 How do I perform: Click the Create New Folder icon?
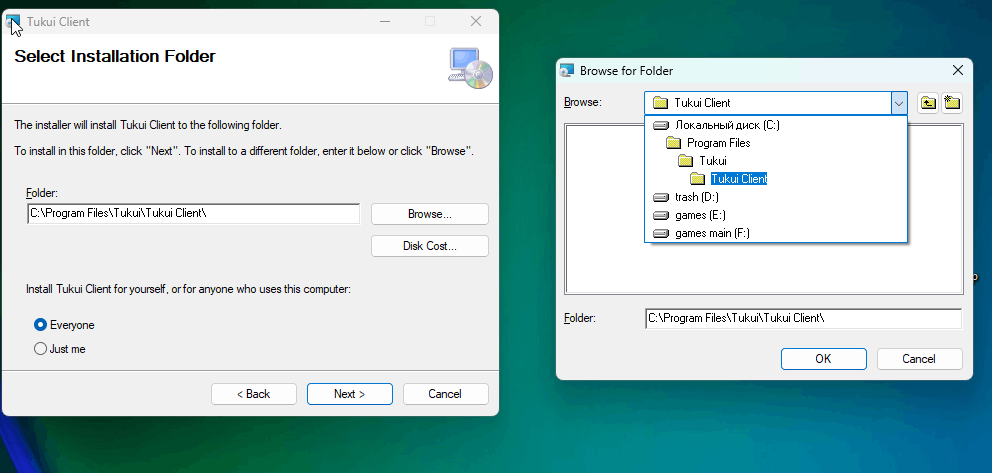tap(952, 102)
